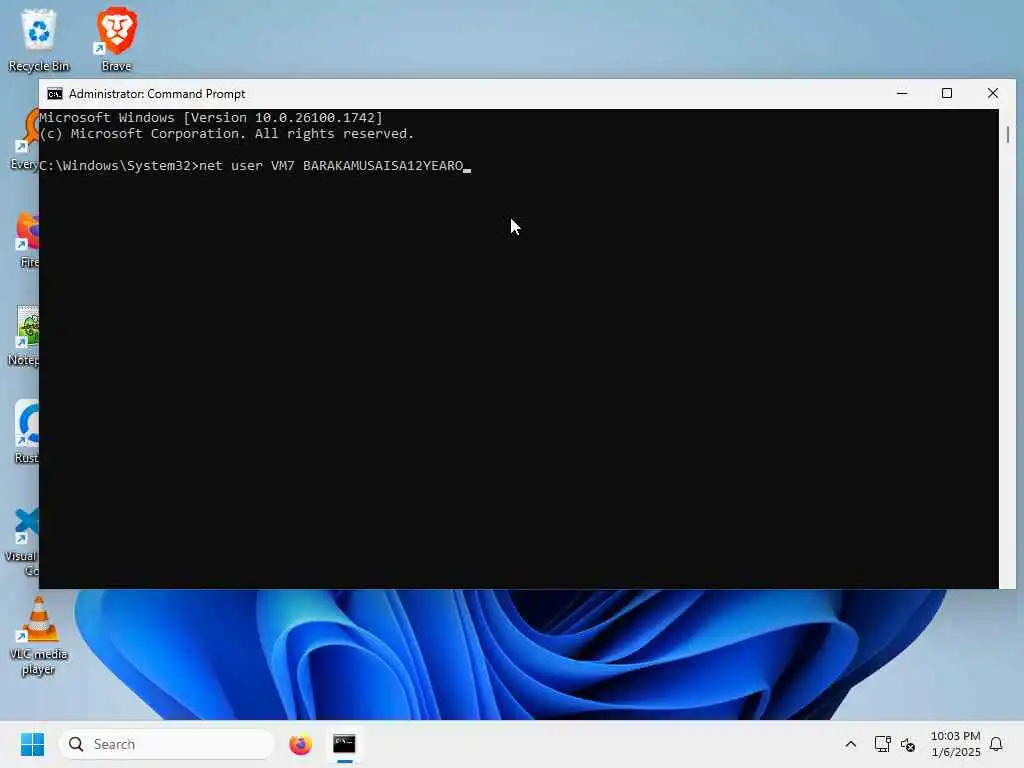The height and width of the screenshot is (768, 1024).
Task: Click the muted volume tray icon
Action: coord(908,744)
